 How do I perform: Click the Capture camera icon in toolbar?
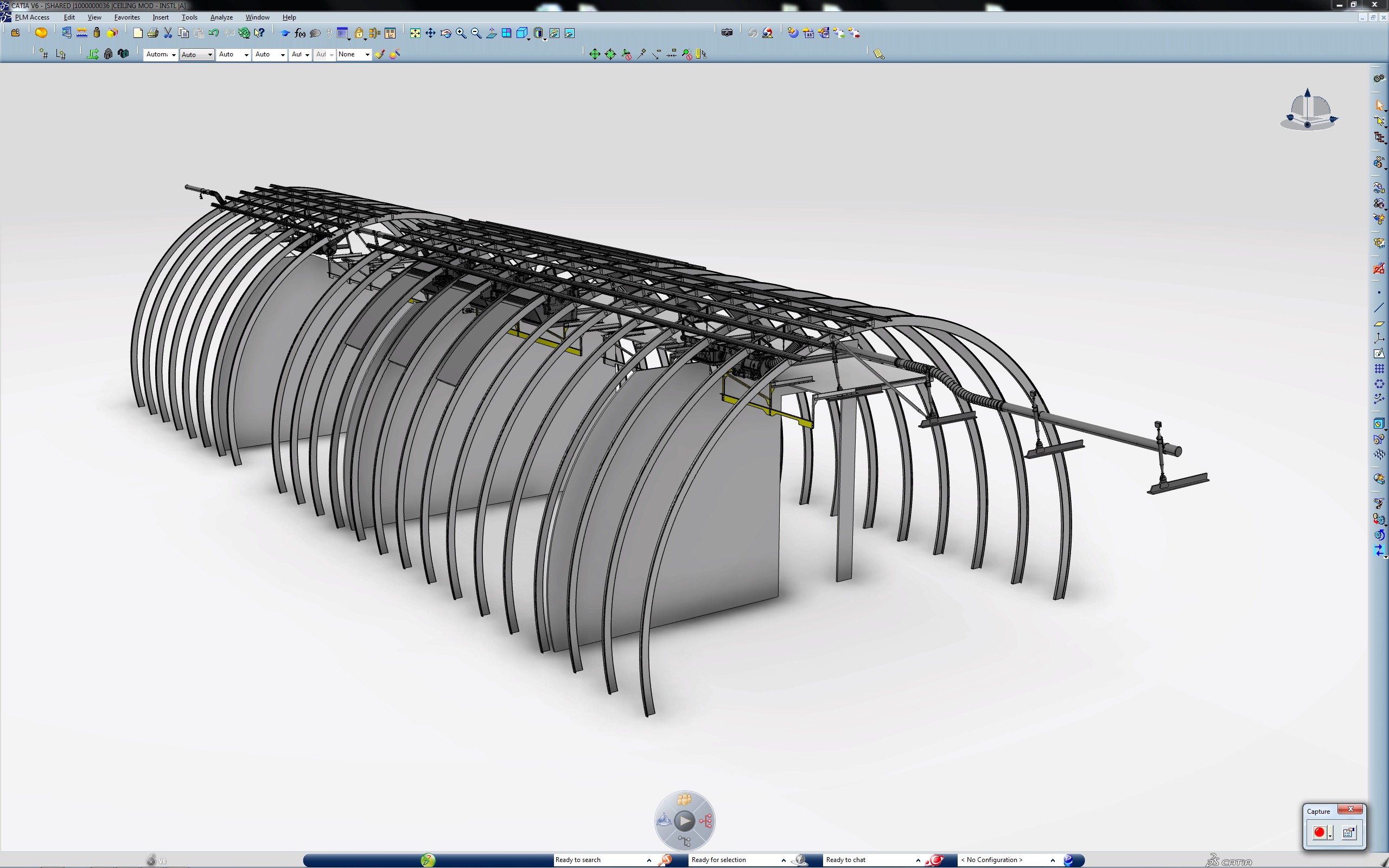727,33
